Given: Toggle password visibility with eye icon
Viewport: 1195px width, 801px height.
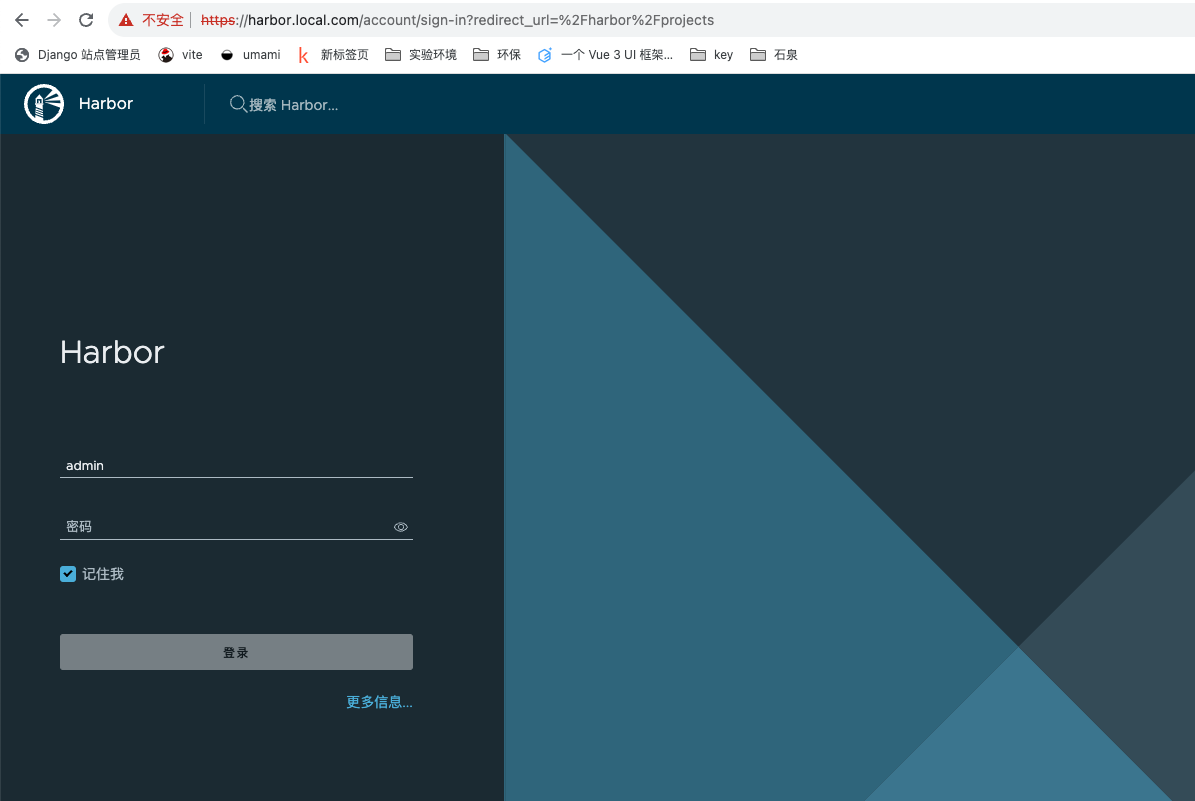Looking at the screenshot, I should (401, 527).
